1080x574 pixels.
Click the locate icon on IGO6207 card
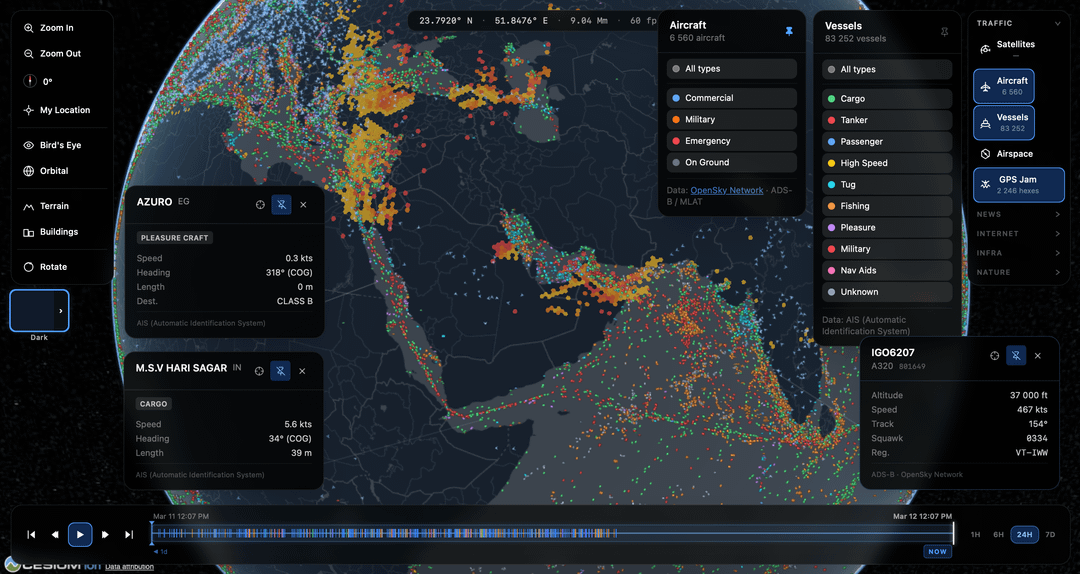(x=994, y=355)
